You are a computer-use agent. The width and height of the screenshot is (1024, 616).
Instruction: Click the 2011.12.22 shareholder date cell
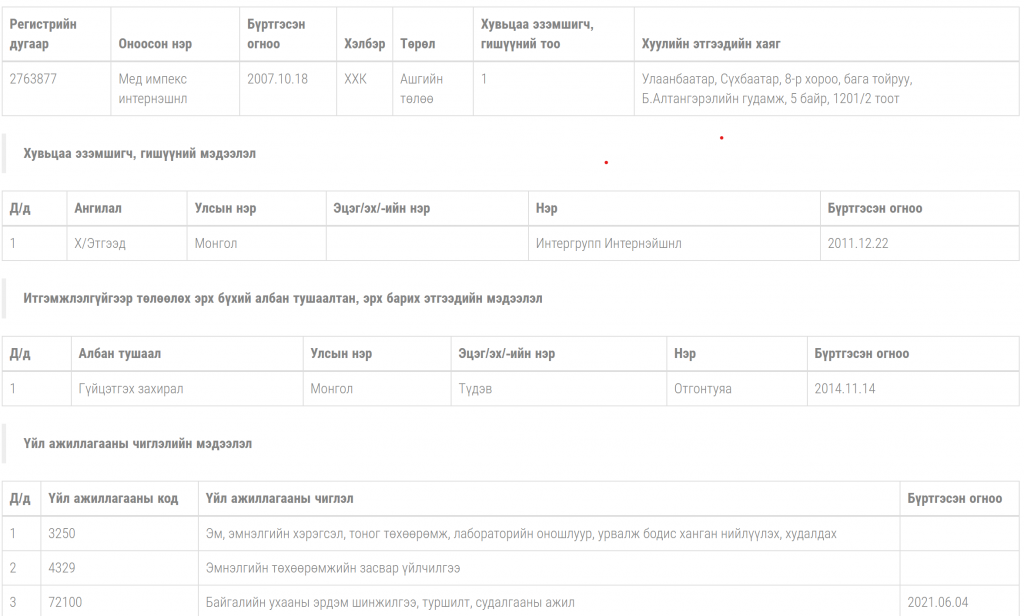tap(858, 243)
